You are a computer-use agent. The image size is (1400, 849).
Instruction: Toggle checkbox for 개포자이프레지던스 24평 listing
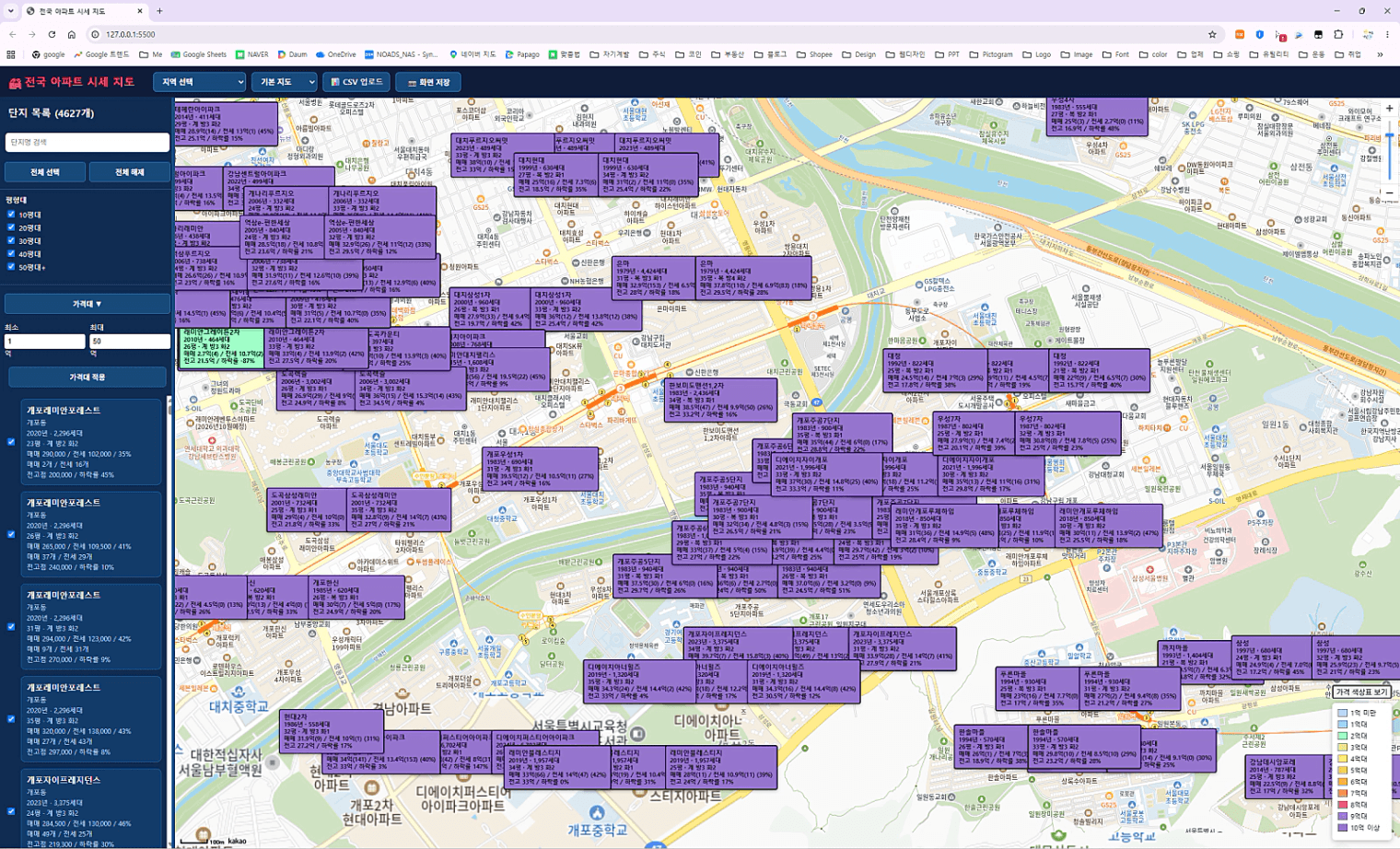tap(11, 811)
